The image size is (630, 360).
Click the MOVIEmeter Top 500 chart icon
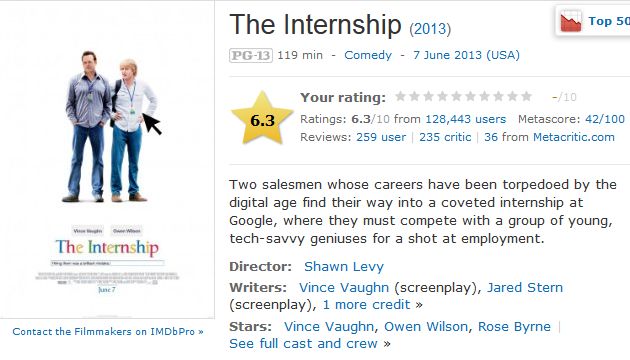[571, 21]
